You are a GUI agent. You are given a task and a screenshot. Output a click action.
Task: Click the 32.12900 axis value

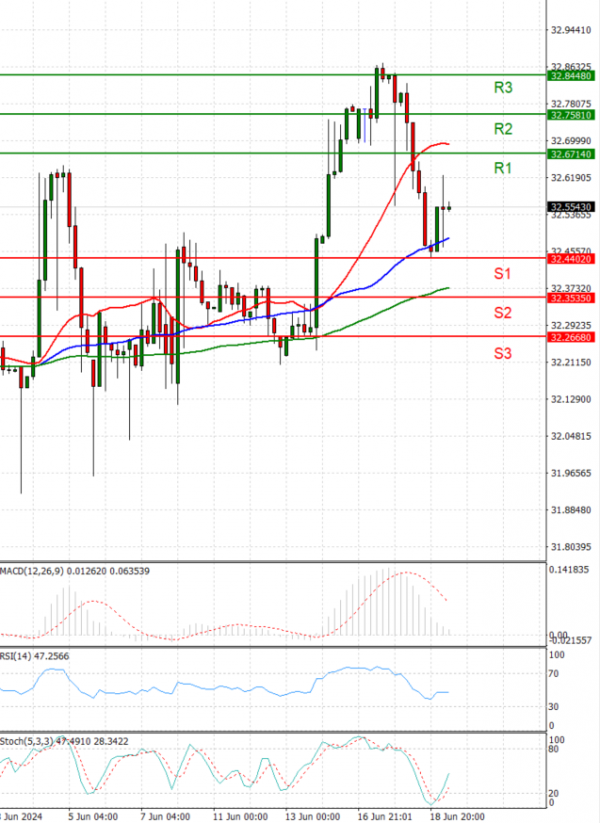click(571, 399)
